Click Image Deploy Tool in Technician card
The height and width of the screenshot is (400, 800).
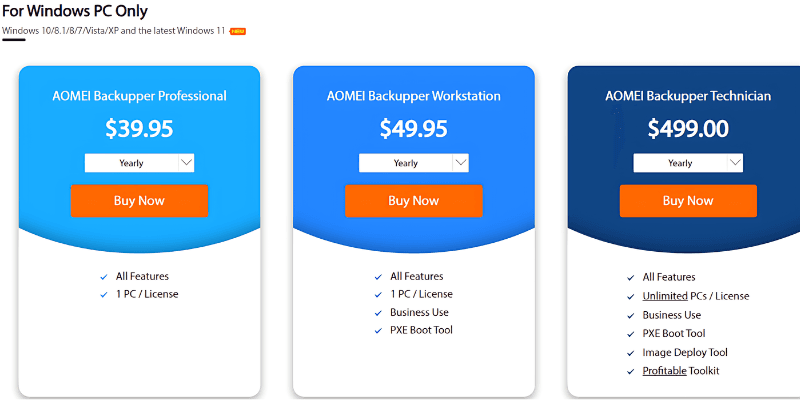(685, 353)
